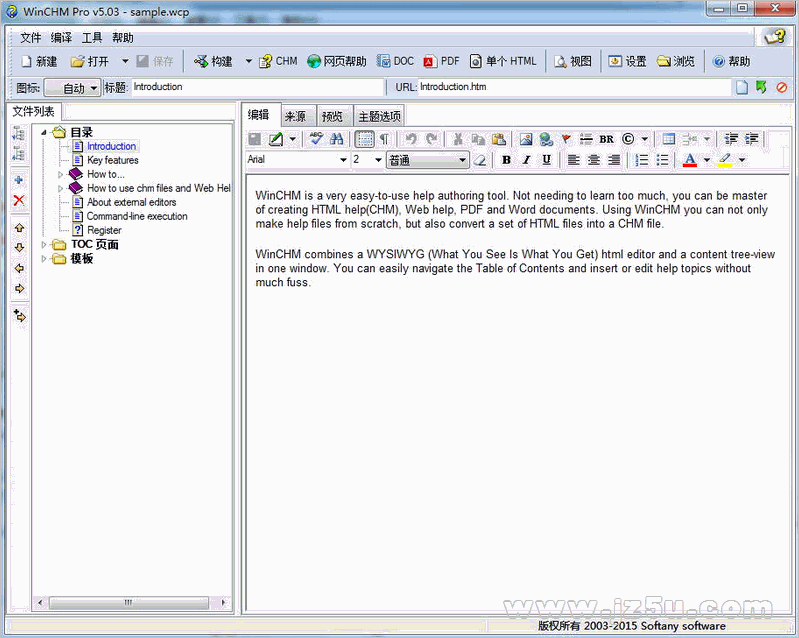
Task: Click the redo arrow icon
Action: tap(432, 139)
